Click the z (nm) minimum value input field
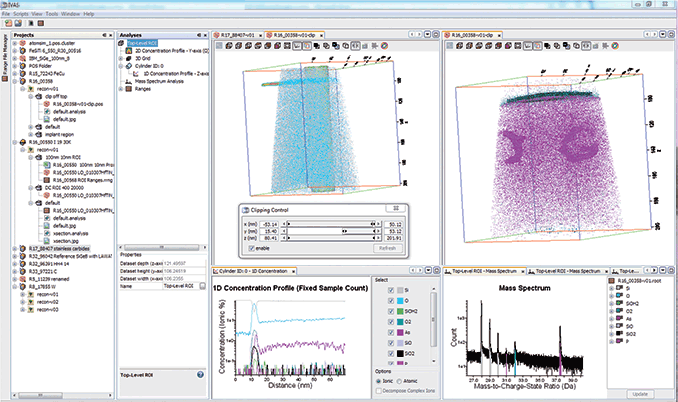The width and height of the screenshot is (678, 402). (x=268, y=238)
